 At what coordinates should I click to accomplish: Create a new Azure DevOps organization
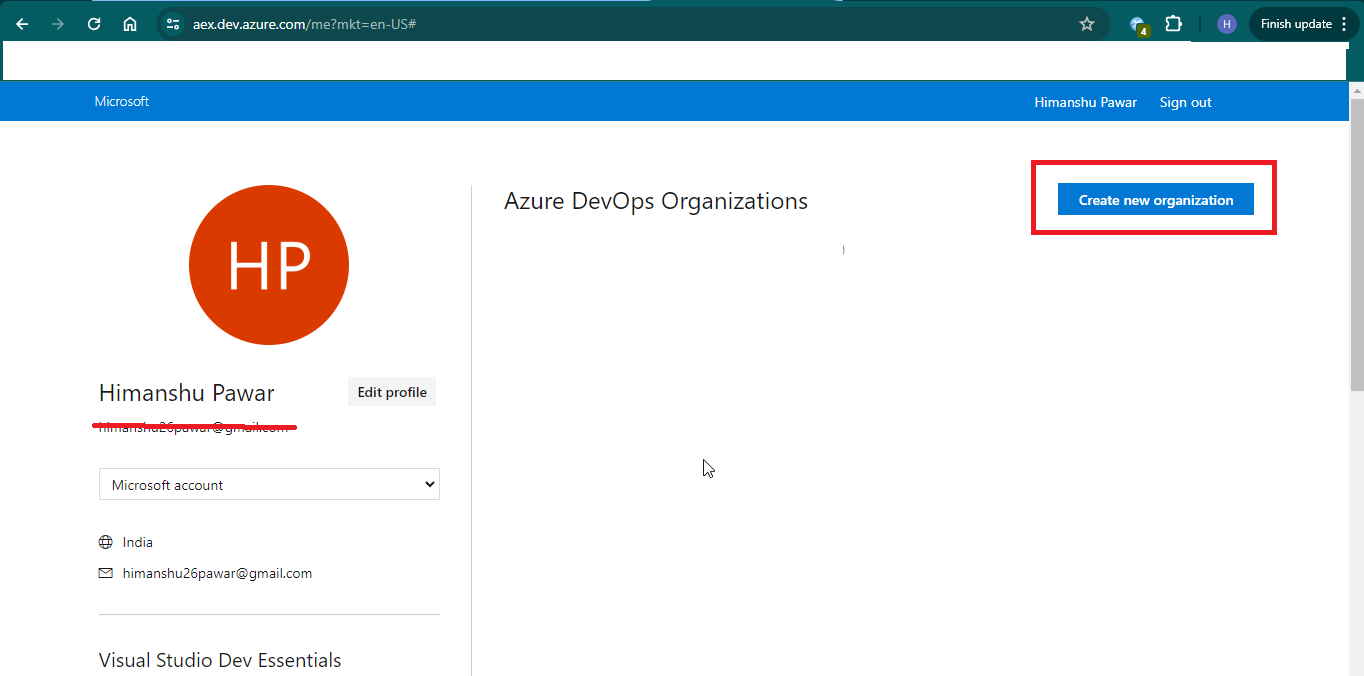tap(1155, 199)
